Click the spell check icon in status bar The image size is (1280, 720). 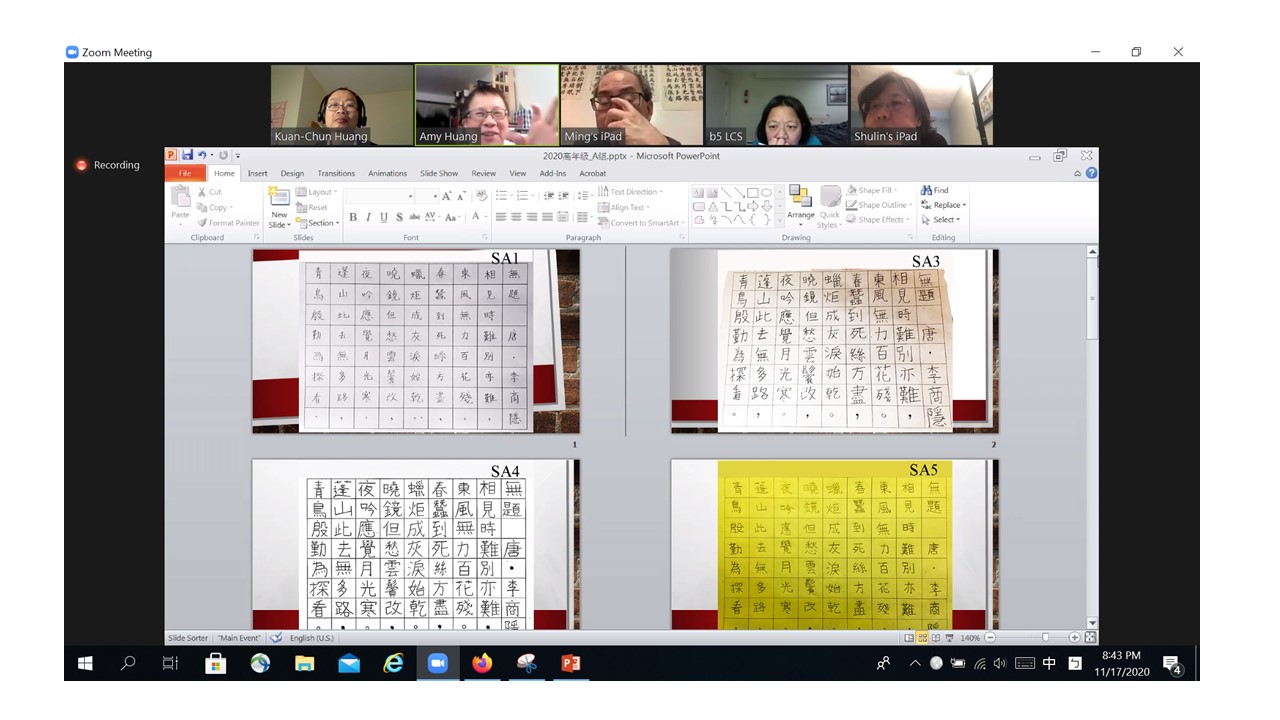coord(276,638)
